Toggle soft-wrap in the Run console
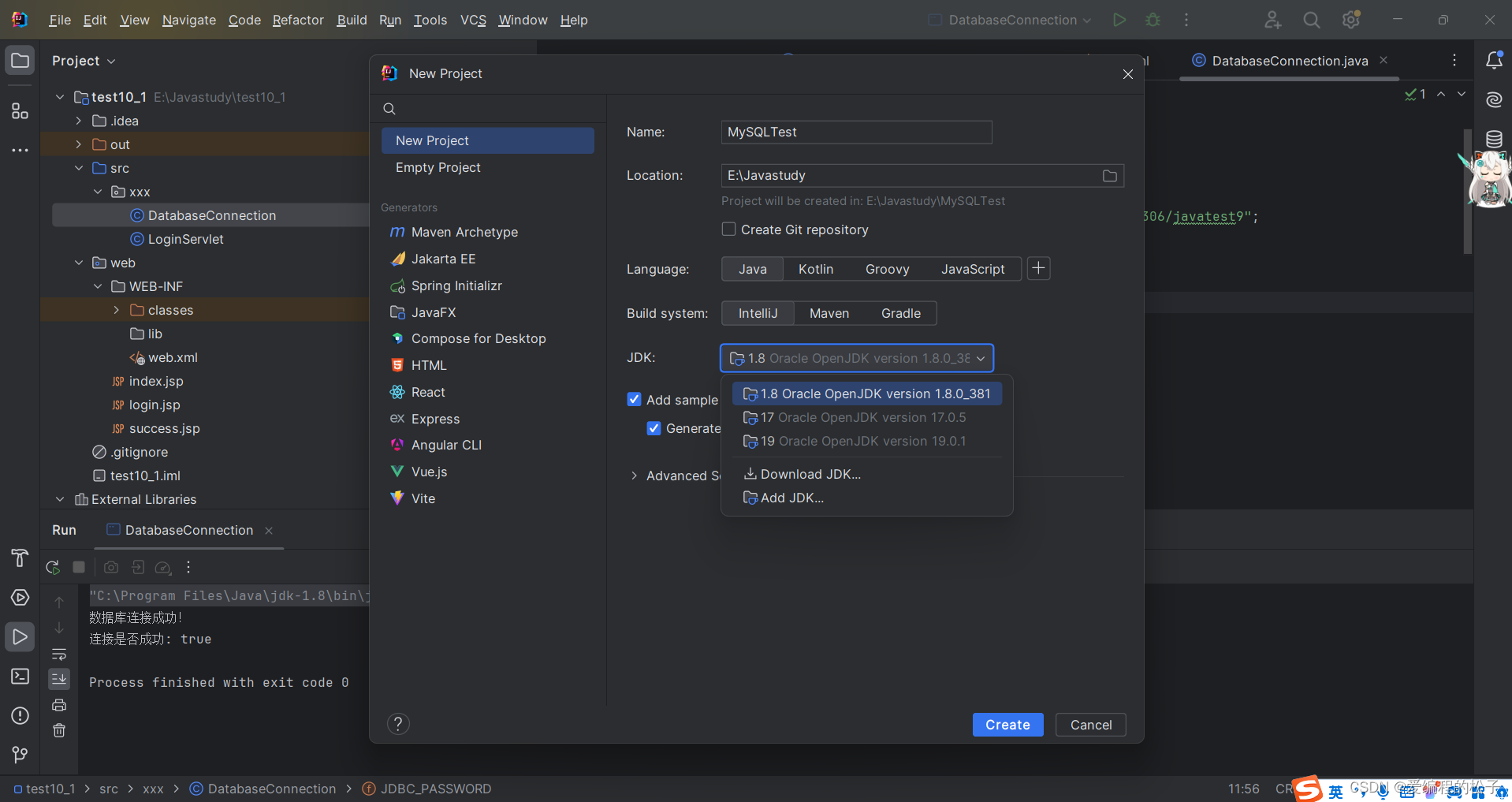 (59, 655)
